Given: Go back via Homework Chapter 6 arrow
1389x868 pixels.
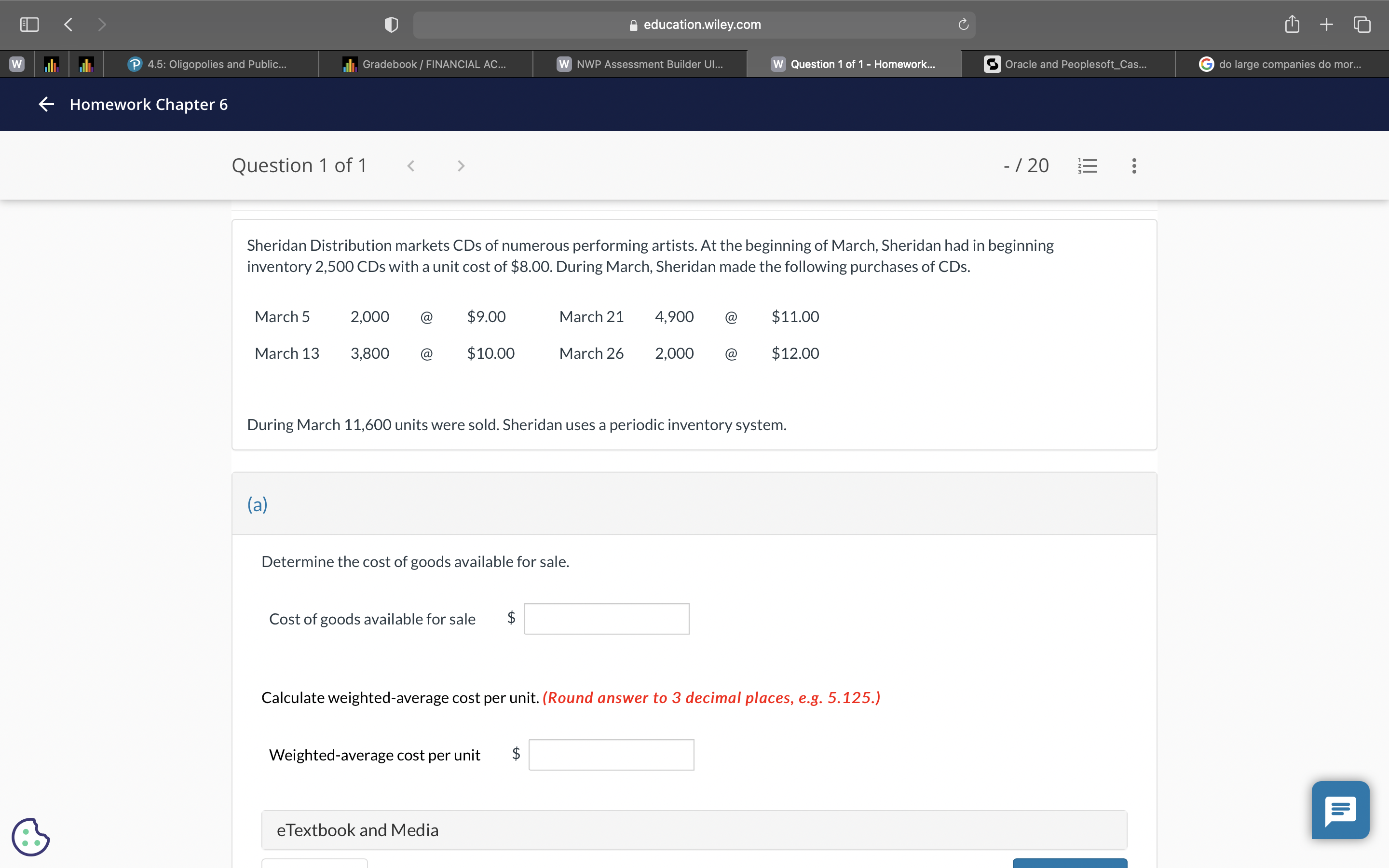Looking at the screenshot, I should [46, 104].
